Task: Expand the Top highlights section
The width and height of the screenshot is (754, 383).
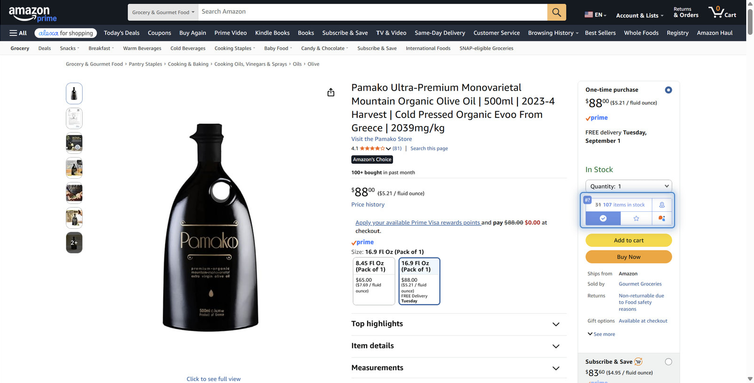Action: [458, 324]
